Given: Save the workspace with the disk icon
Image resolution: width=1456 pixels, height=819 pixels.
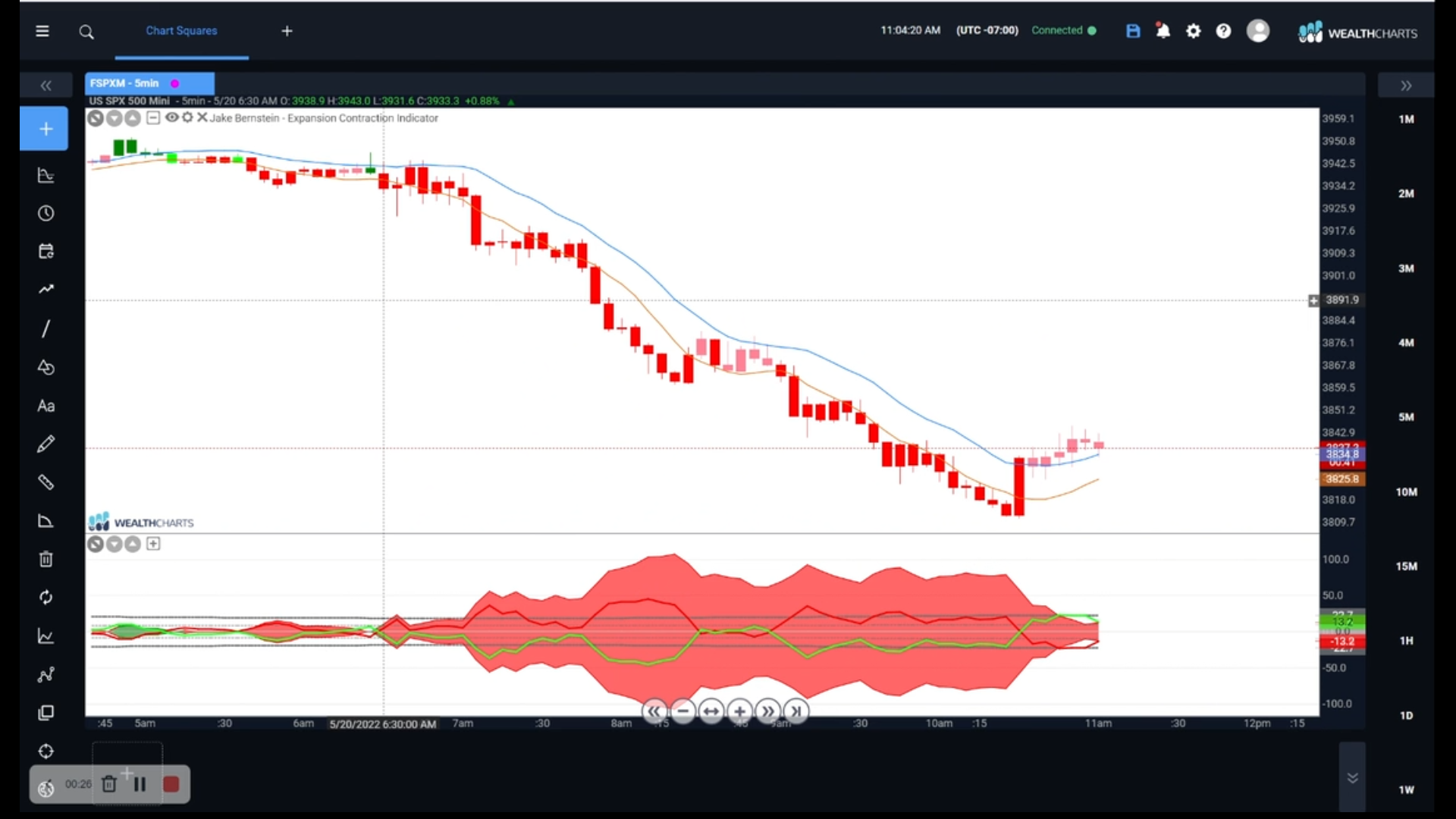Looking at the screenshot, I should pyautogui.click(x=1133, y=31).
